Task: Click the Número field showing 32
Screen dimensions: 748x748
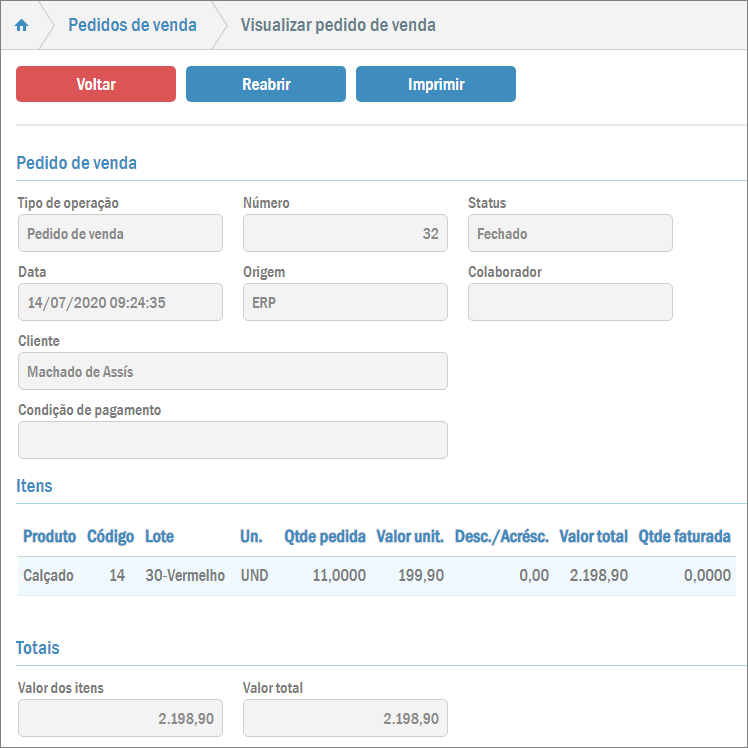Action: point(345,234)
